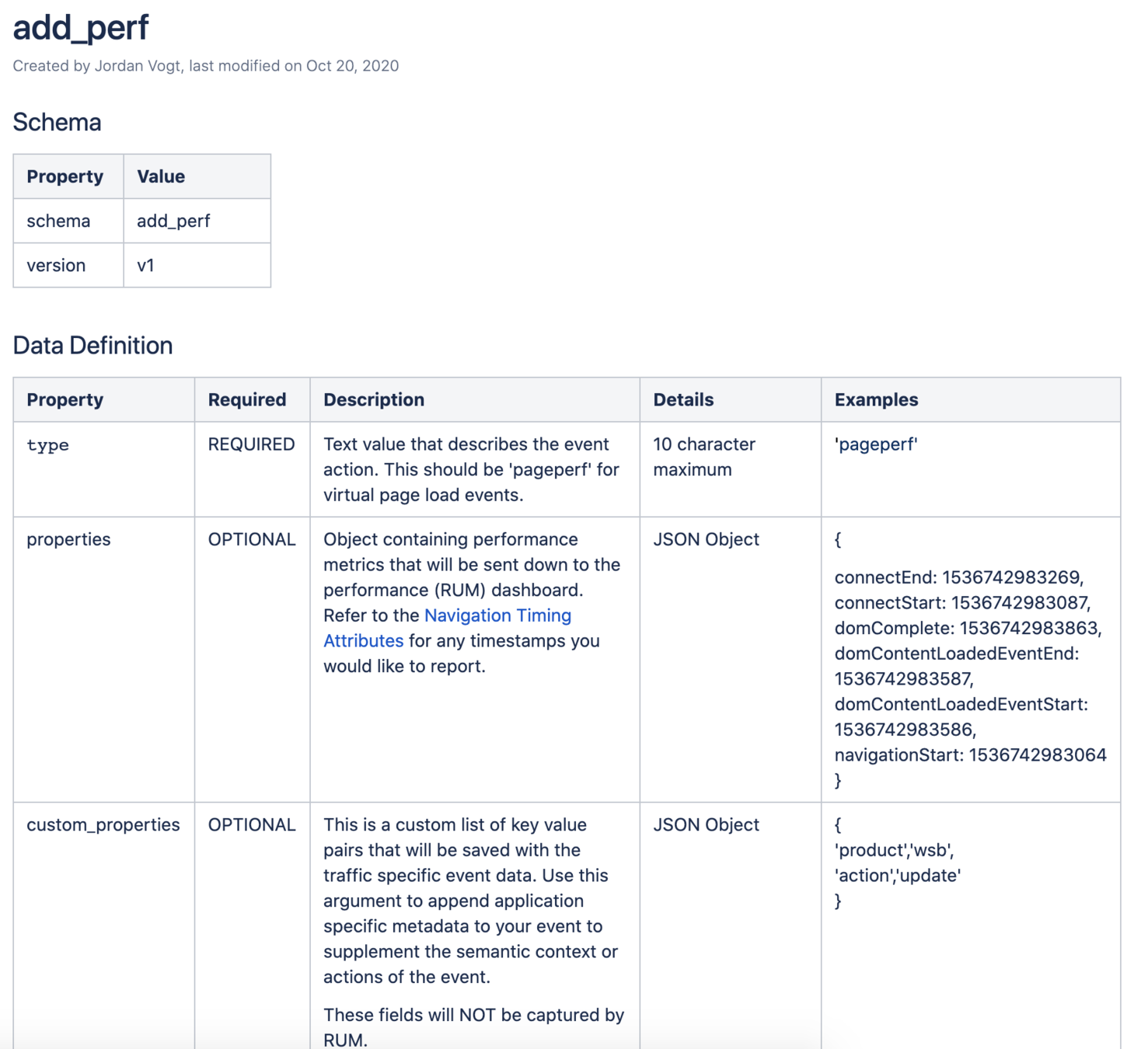Click the 'Examples' column header
Screen dimensions: 1148x1049
tap(971, 399)
